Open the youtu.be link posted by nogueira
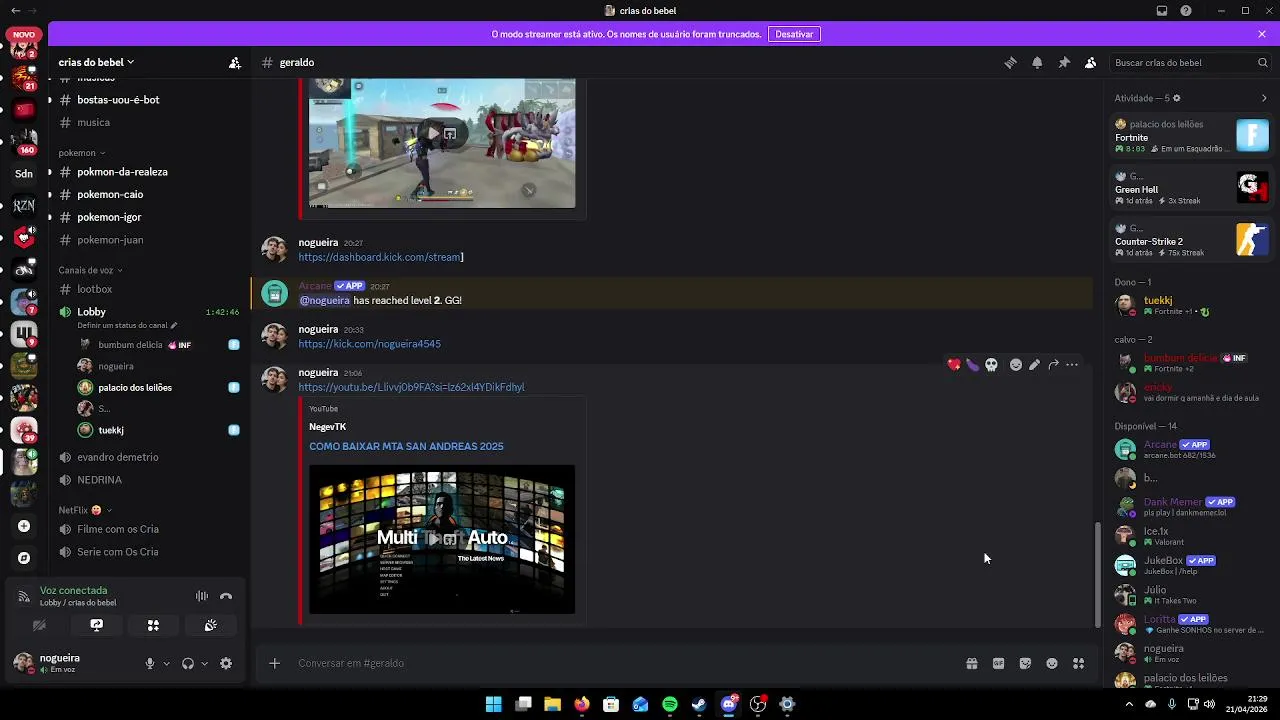This screenshot has height=720, width=1280. 411,387
